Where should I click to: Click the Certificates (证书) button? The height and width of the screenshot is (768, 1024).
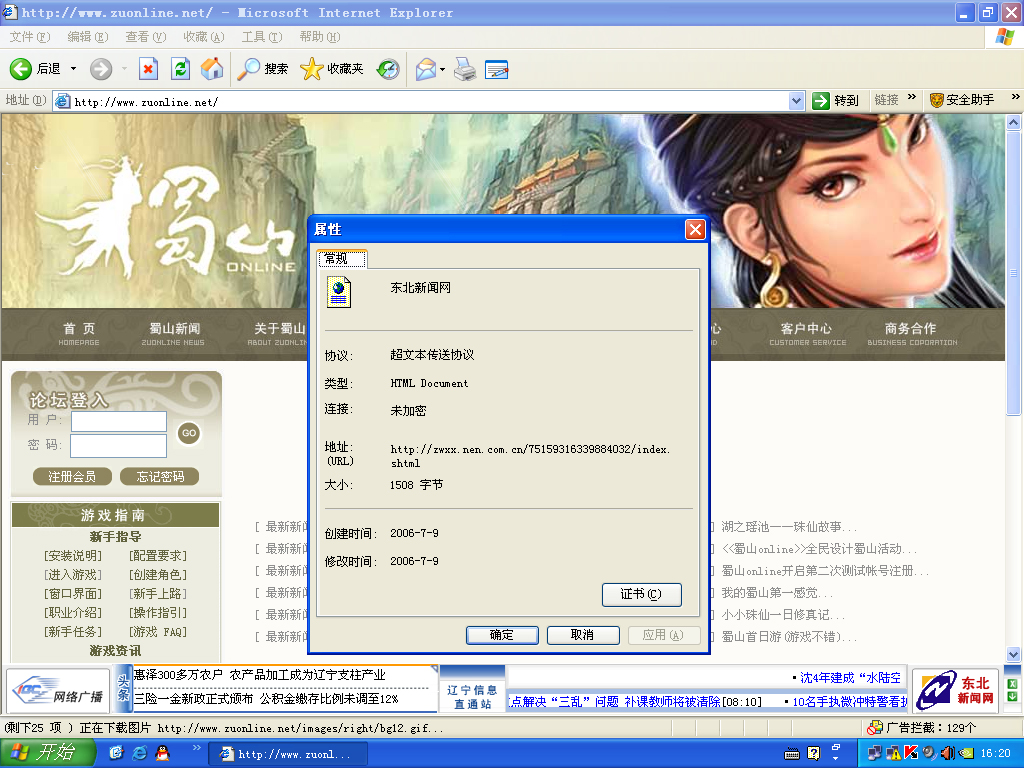click(641, 594)
